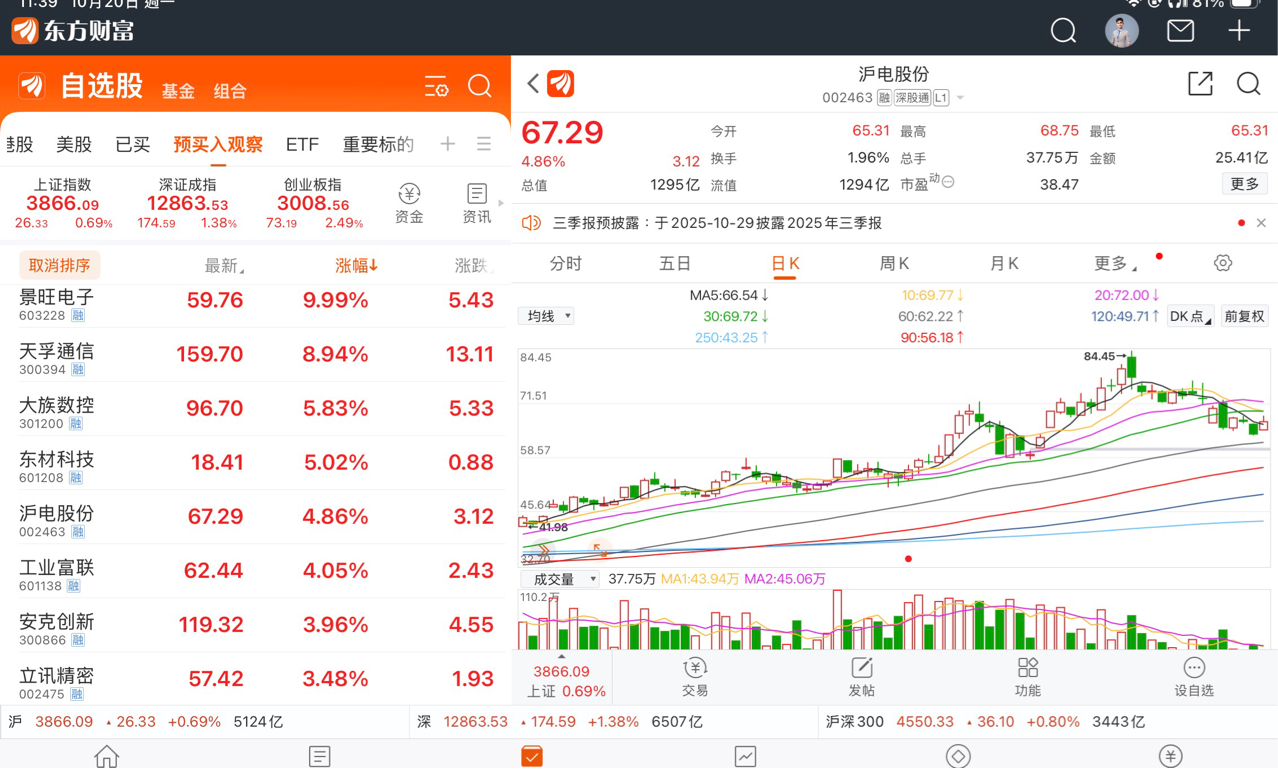Tap the announcement speaker icon
This screenshot has width=1278, height=769.
531,223
